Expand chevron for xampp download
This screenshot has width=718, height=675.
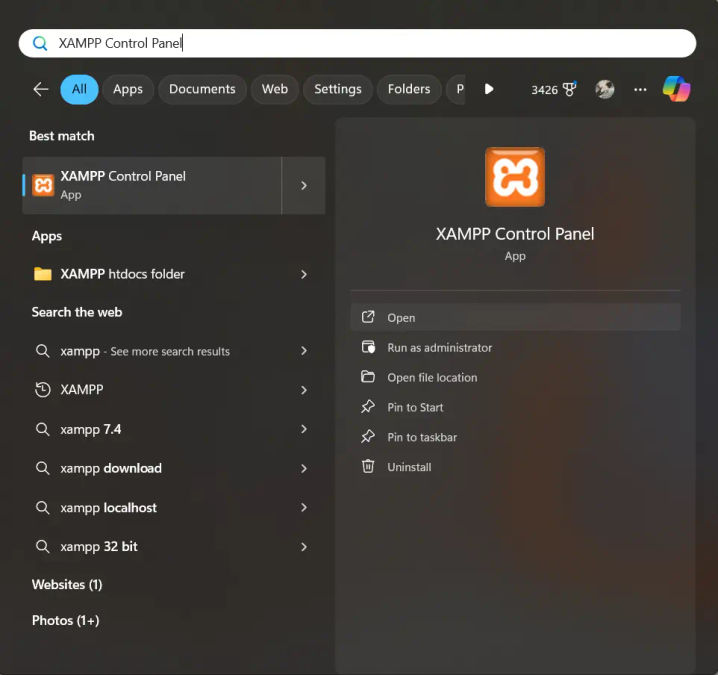point(304,468)
